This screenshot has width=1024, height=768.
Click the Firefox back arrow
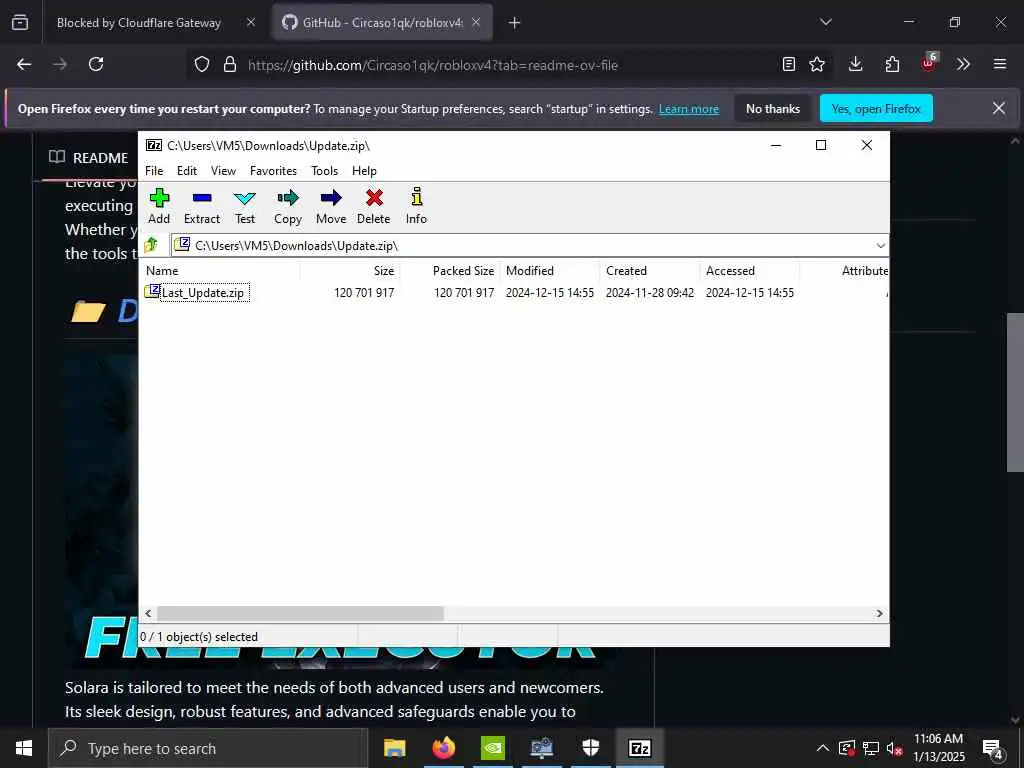[x=24, y=64]
